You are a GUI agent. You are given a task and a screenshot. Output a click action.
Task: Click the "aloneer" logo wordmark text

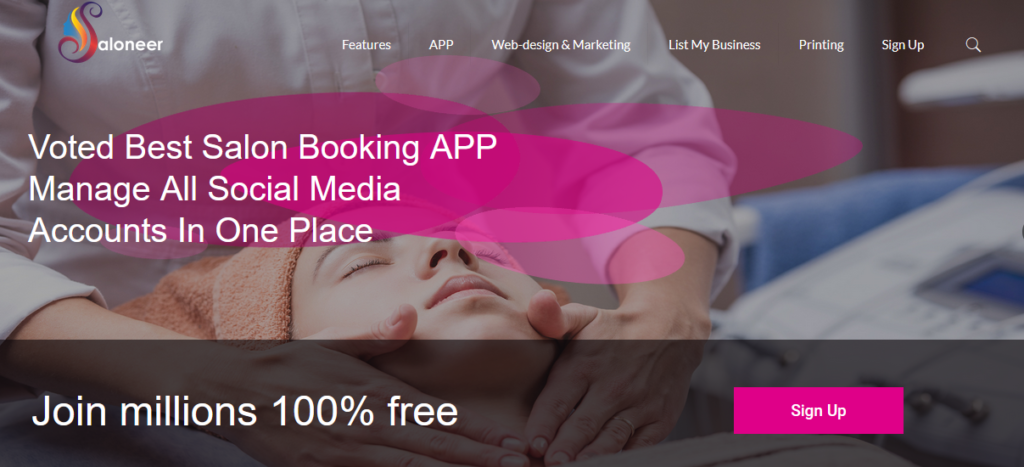pos(133,45)
